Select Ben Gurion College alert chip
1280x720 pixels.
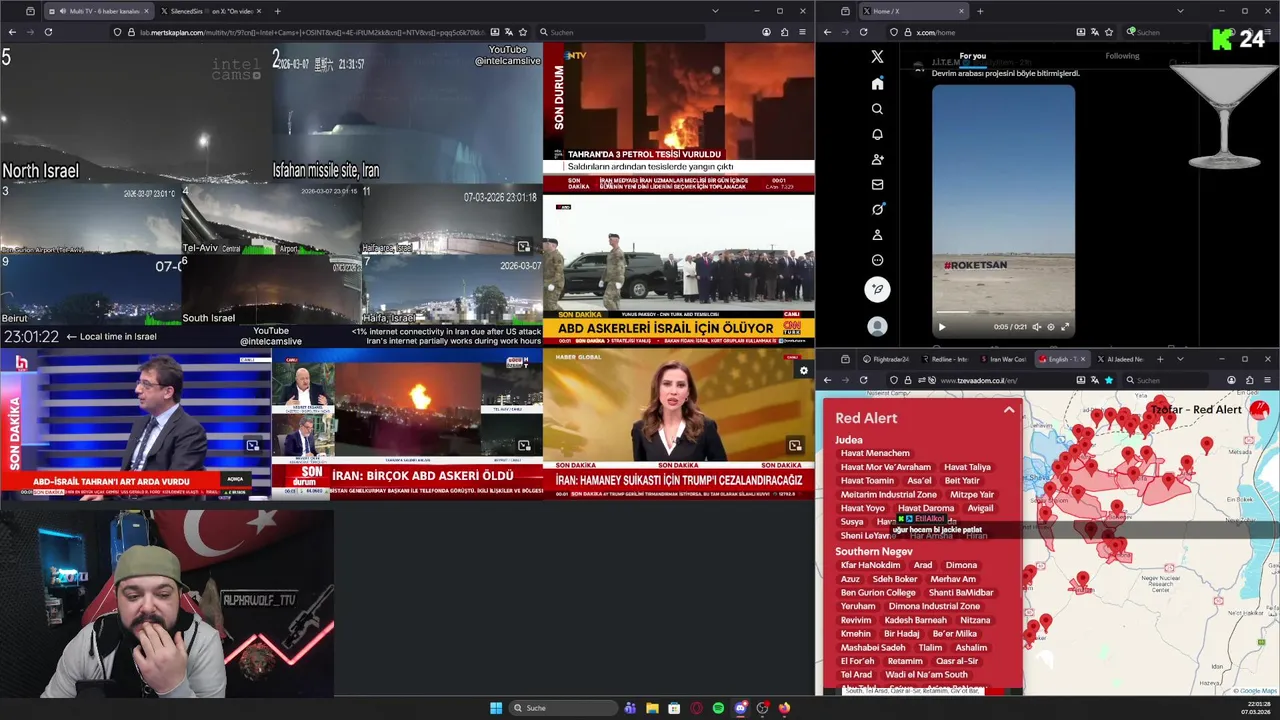(878, 592)
